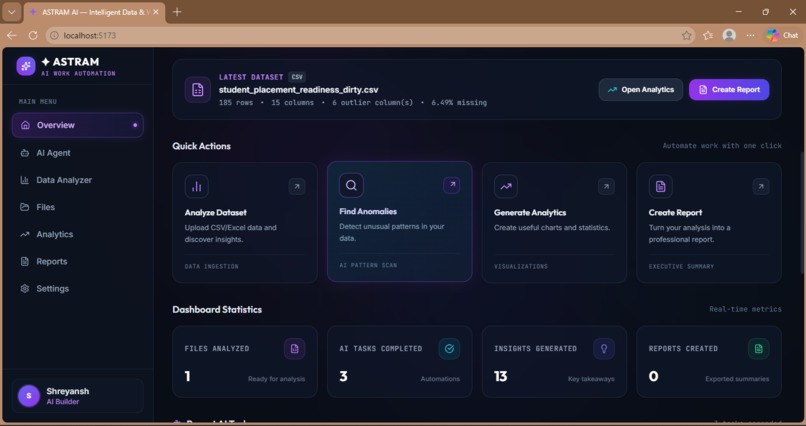Viewport: 806px width, 426px height.
Task: Click the CSV badge label
Action: point(297,77)
